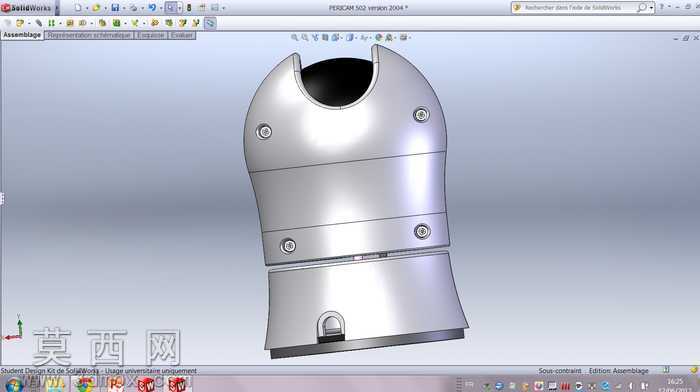Click the Zoom to Area icon
Screen dimensions: 700x392
pyautogui.click(x=305, y=38)
